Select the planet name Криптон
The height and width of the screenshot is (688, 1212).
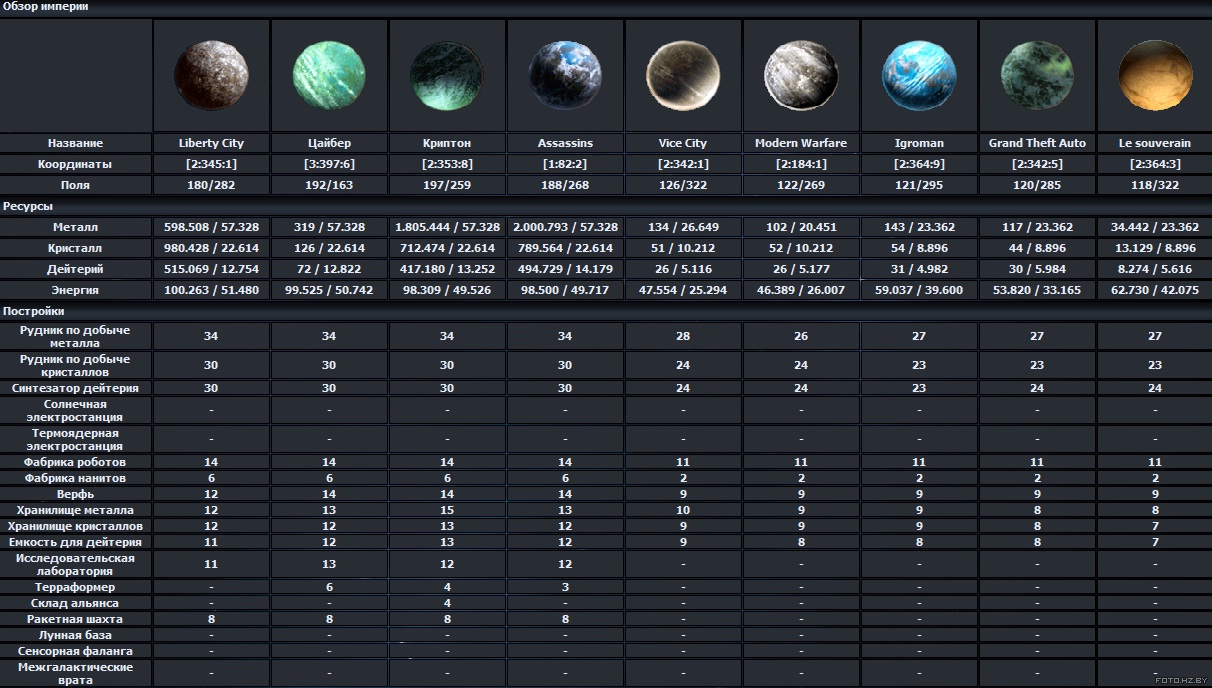(x=447, y=143)
